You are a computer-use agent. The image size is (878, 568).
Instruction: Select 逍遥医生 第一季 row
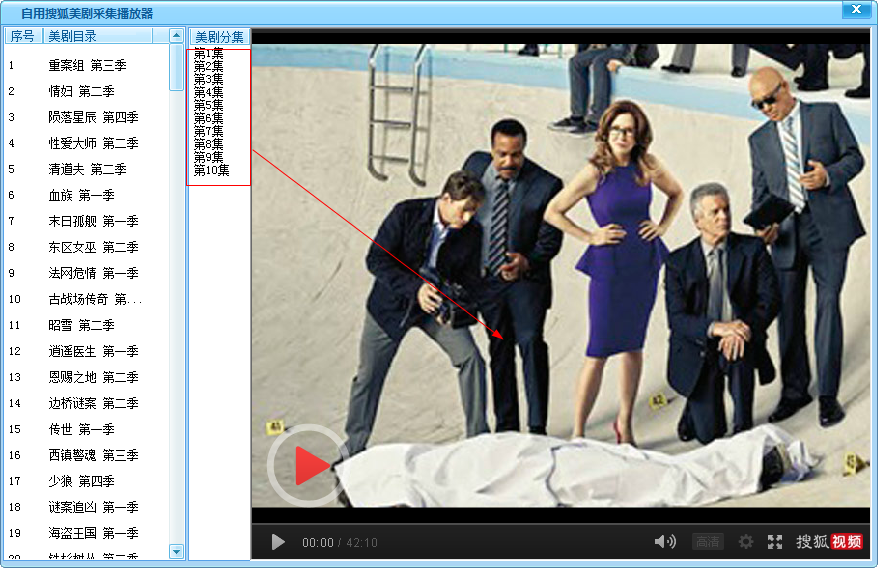pos(87,351)
